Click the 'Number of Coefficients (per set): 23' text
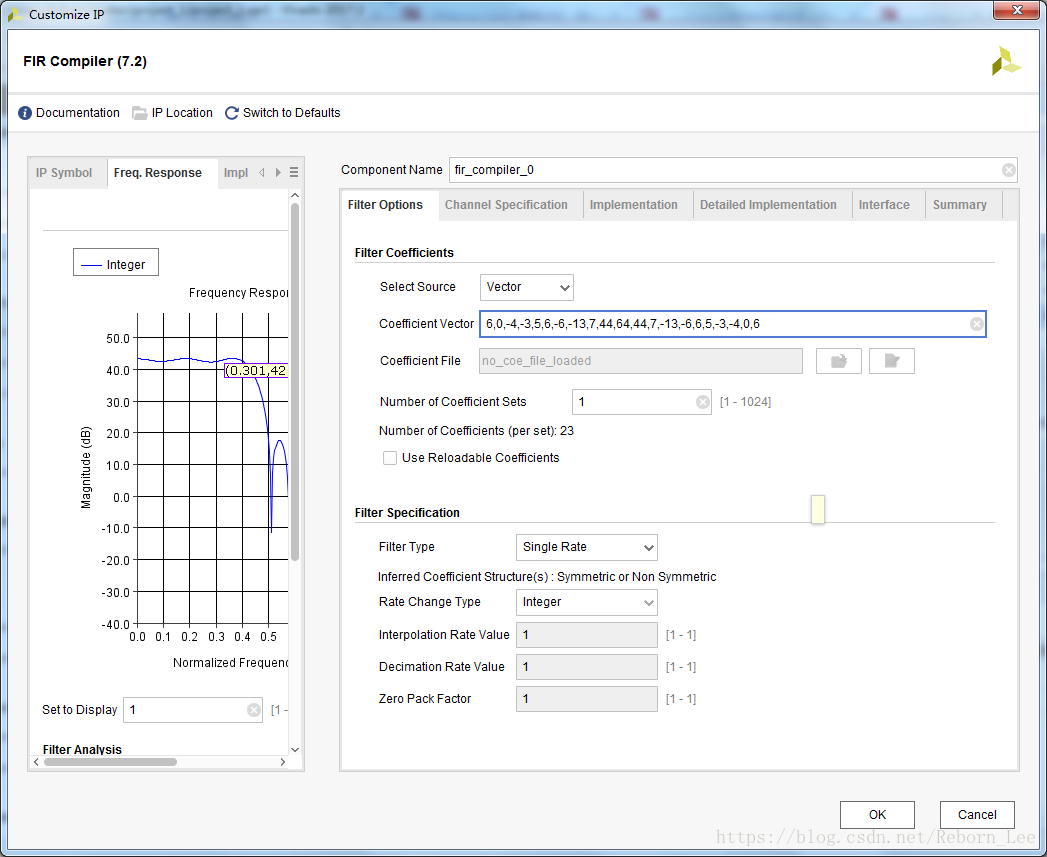 [476, 431]
